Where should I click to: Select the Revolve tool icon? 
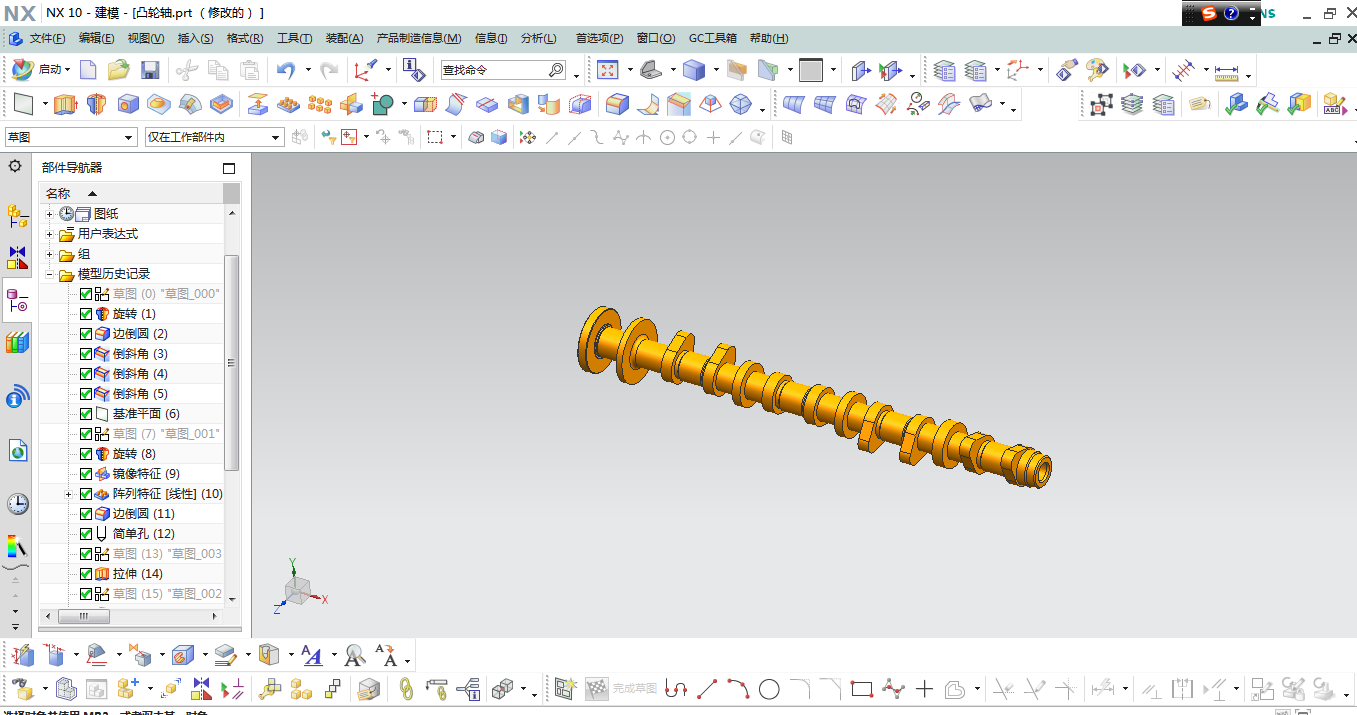pos(96,104)
